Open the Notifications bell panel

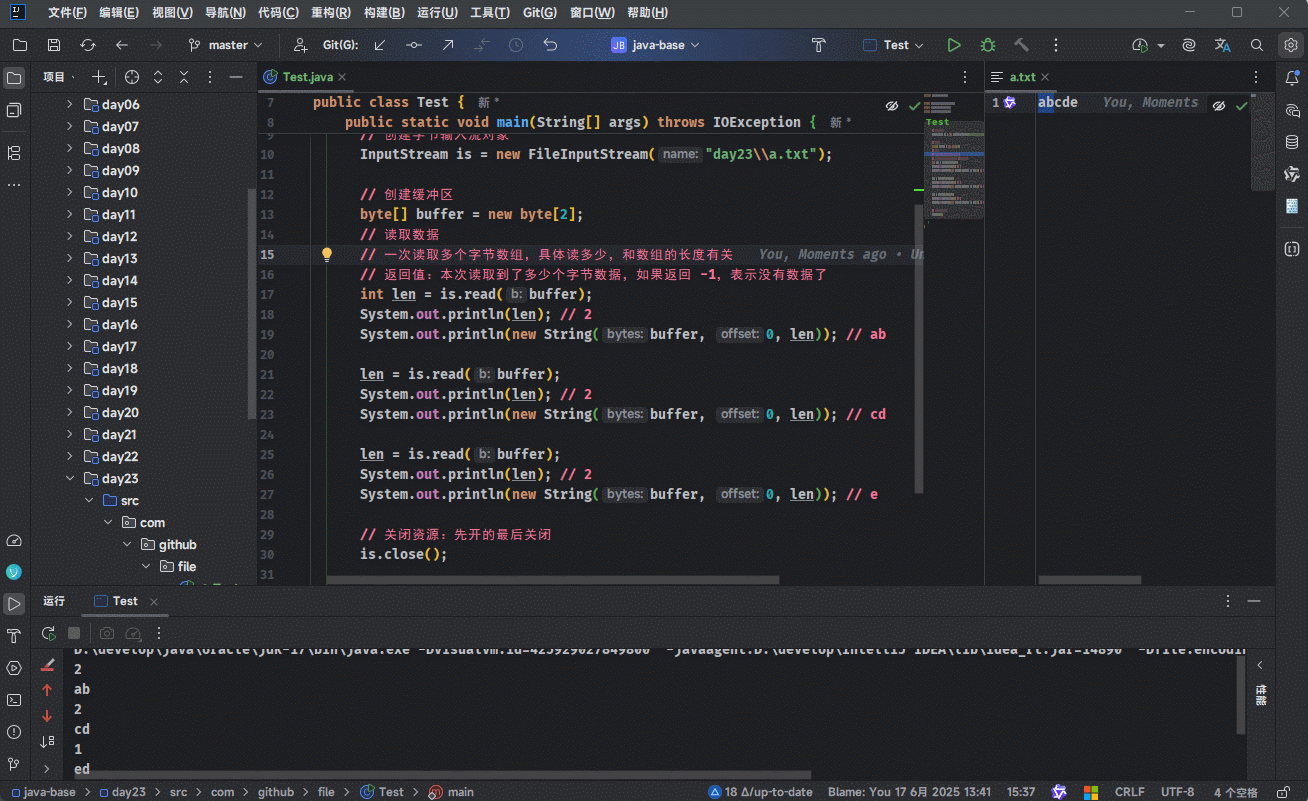click(x=1292, y=78)
